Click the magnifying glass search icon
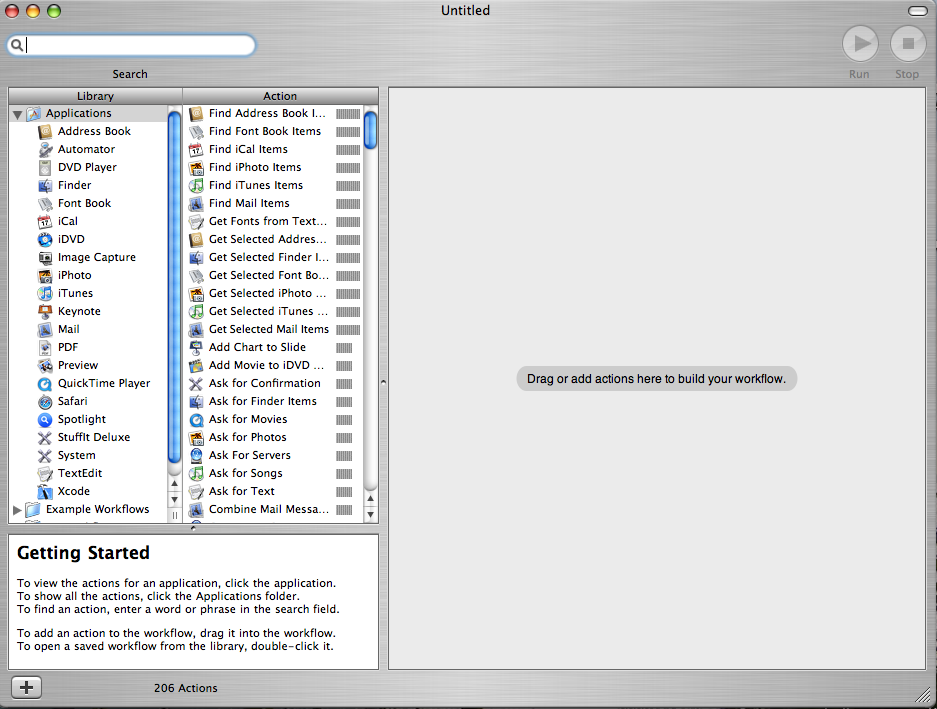This screenshot has height=709, width=937. [17, 45]
